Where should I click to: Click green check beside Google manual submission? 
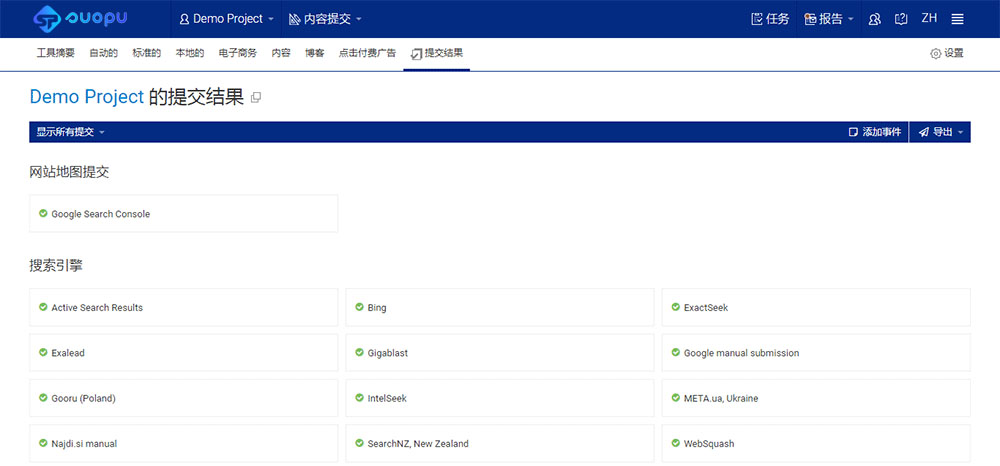point(676,352)
